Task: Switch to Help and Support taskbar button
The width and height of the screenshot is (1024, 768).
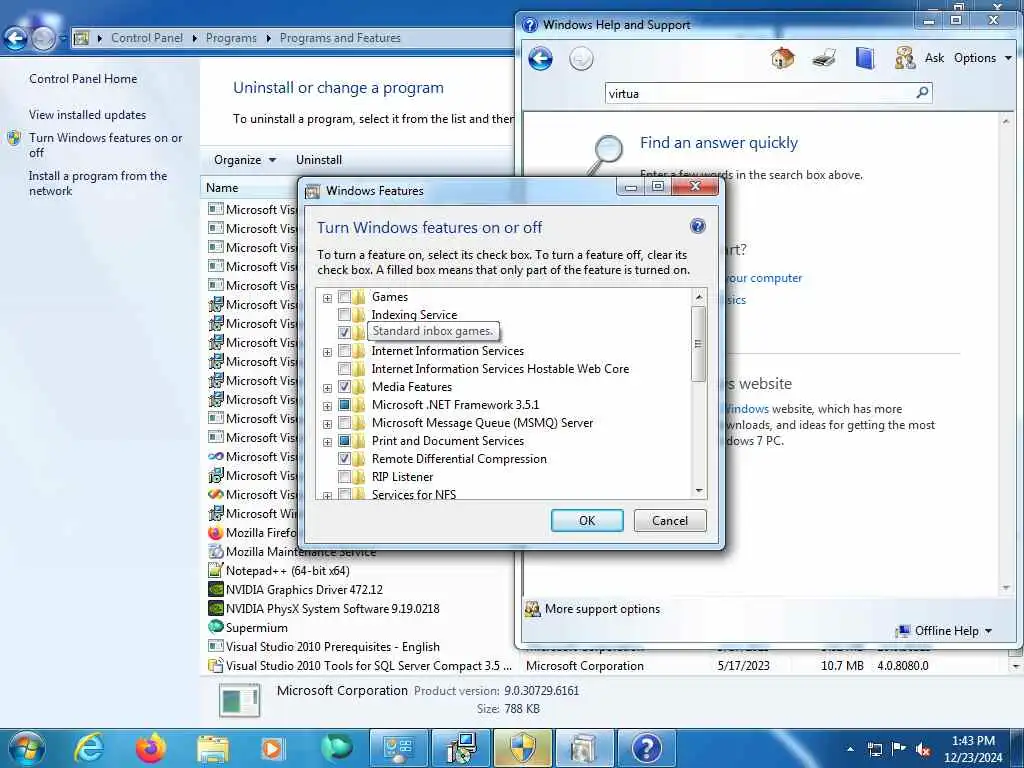Action: click(647, 748)
